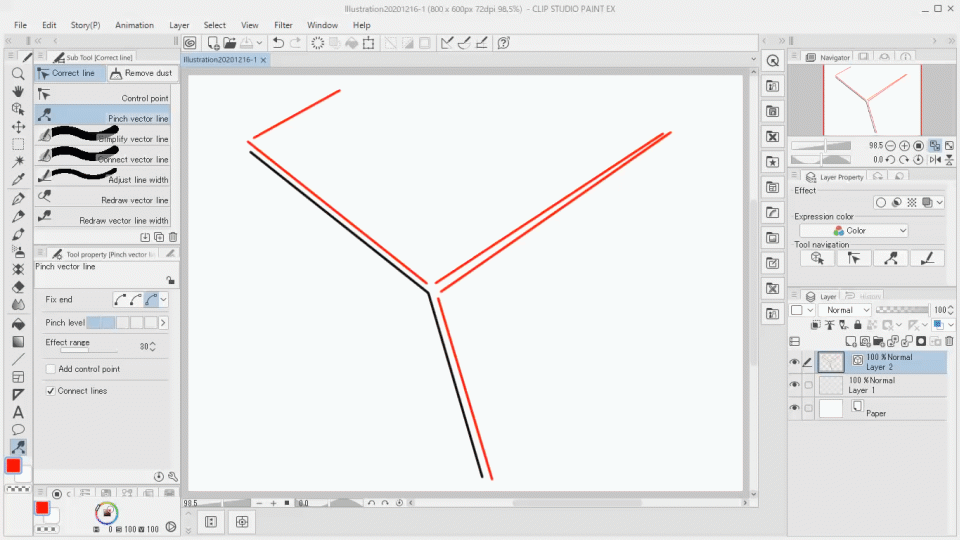Select the Control point sub tool
This screenshot has height=540, width=960.
(102, 96)
